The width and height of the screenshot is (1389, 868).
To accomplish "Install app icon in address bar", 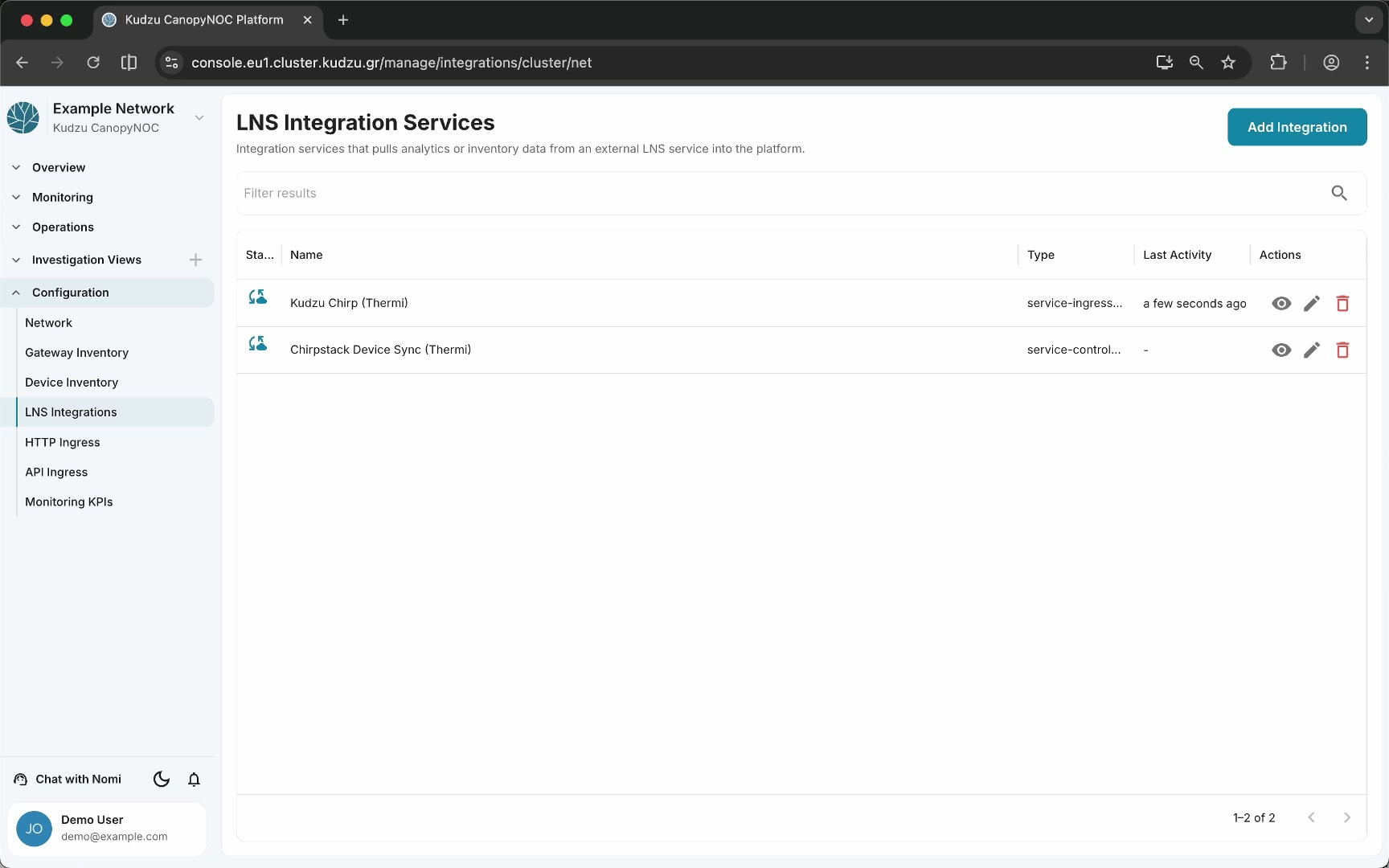I will pyautogui.click(x=1164, y=63).
